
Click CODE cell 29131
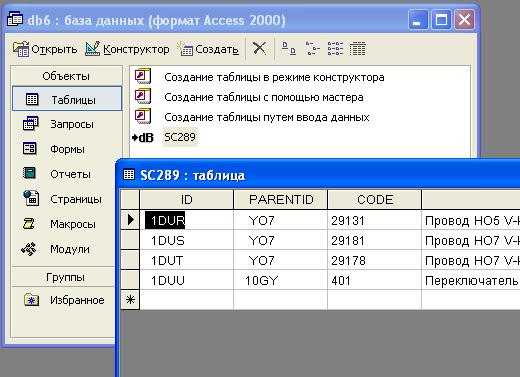coord(375,220)
